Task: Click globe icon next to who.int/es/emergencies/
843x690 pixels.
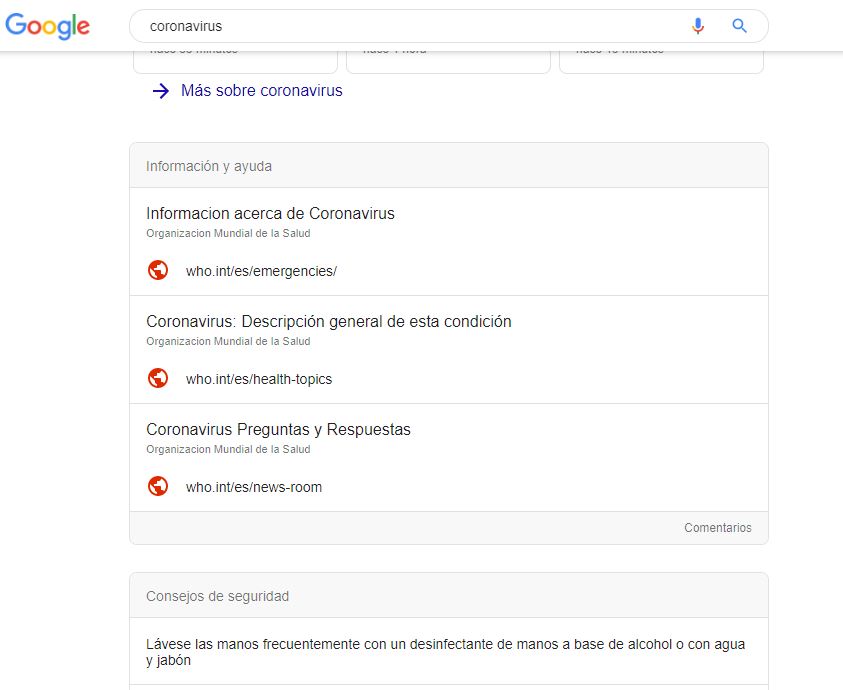Action: coord(158,270)
